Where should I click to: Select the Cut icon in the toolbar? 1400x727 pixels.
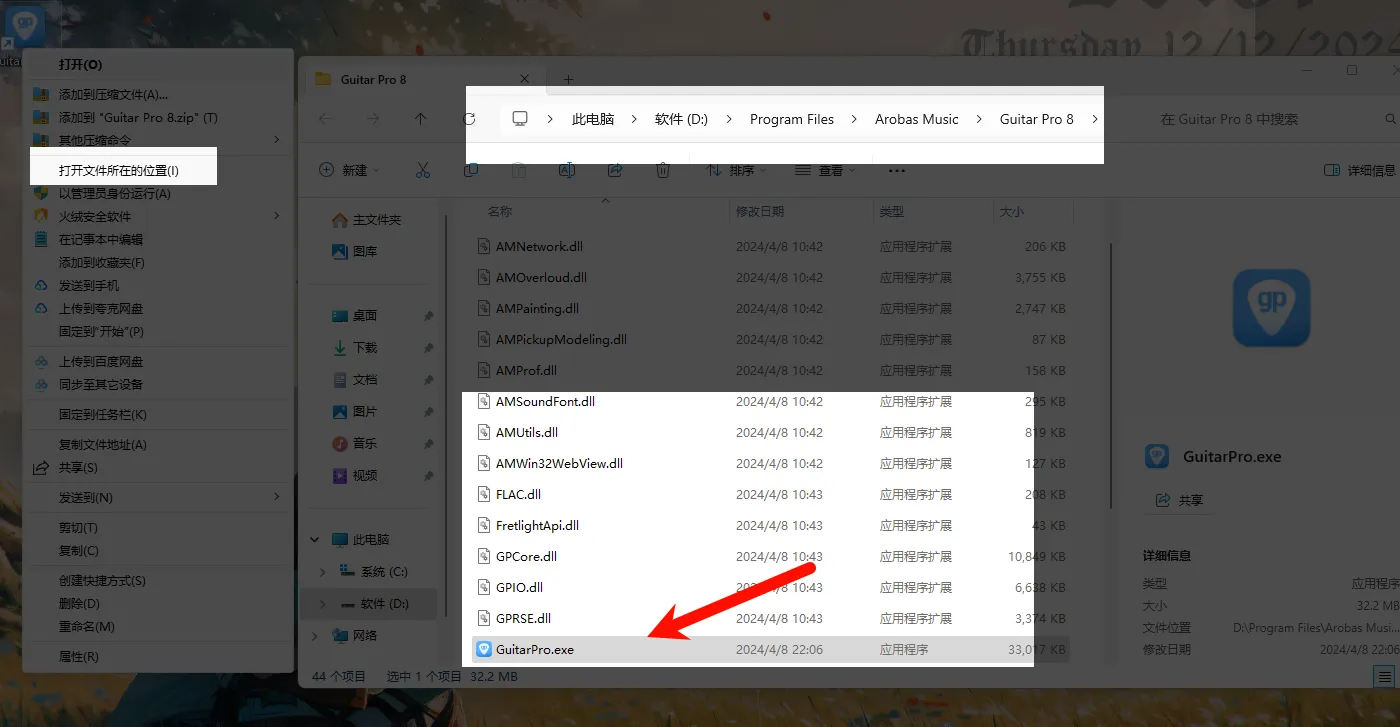pyautogui.click(x=422, y=170)
